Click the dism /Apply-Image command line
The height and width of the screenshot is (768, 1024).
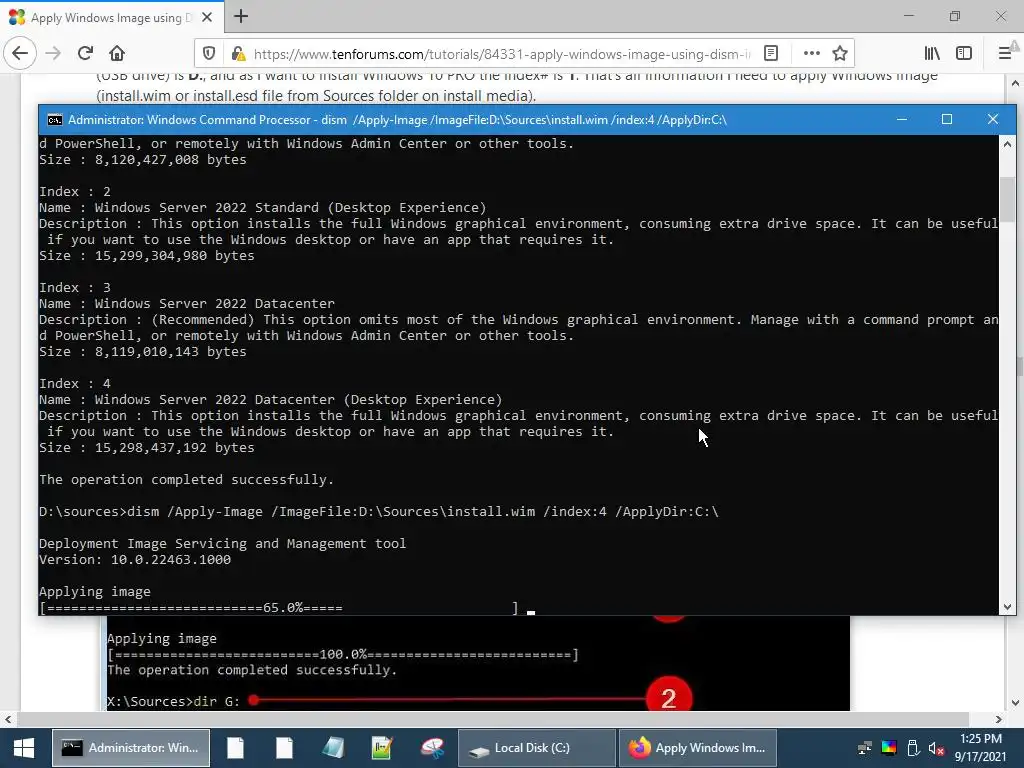379,511
